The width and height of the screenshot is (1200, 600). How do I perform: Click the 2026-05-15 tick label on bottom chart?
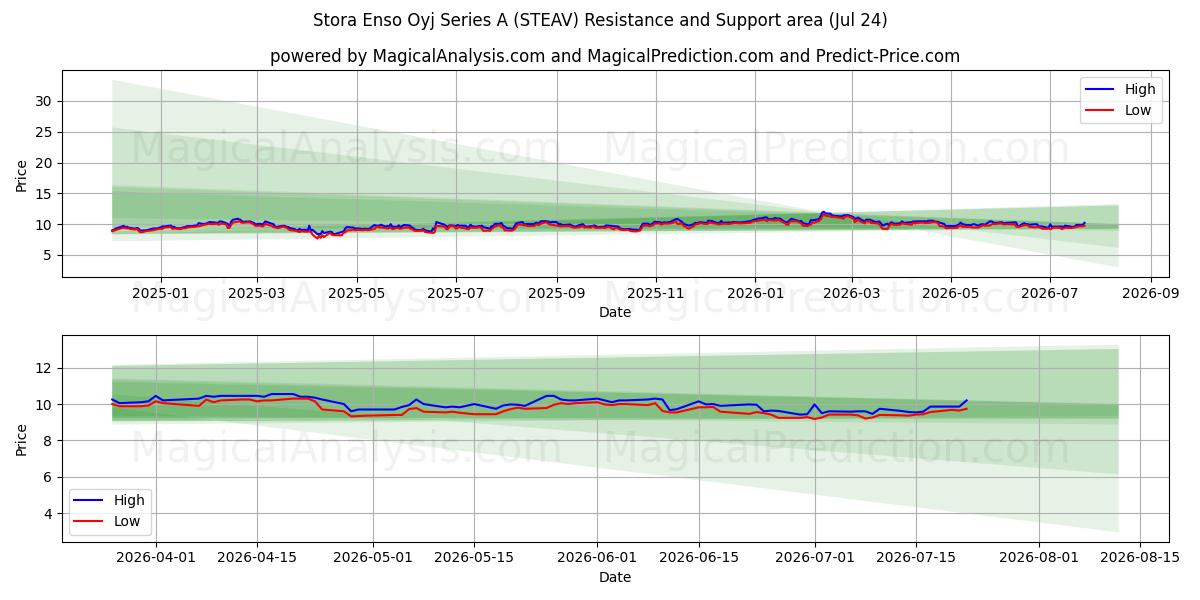474,559
